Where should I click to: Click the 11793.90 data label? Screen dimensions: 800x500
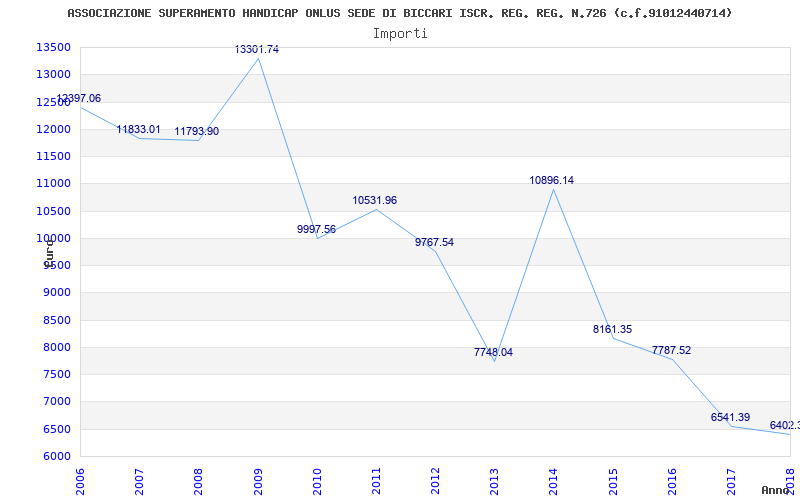[x=197, y=132]
